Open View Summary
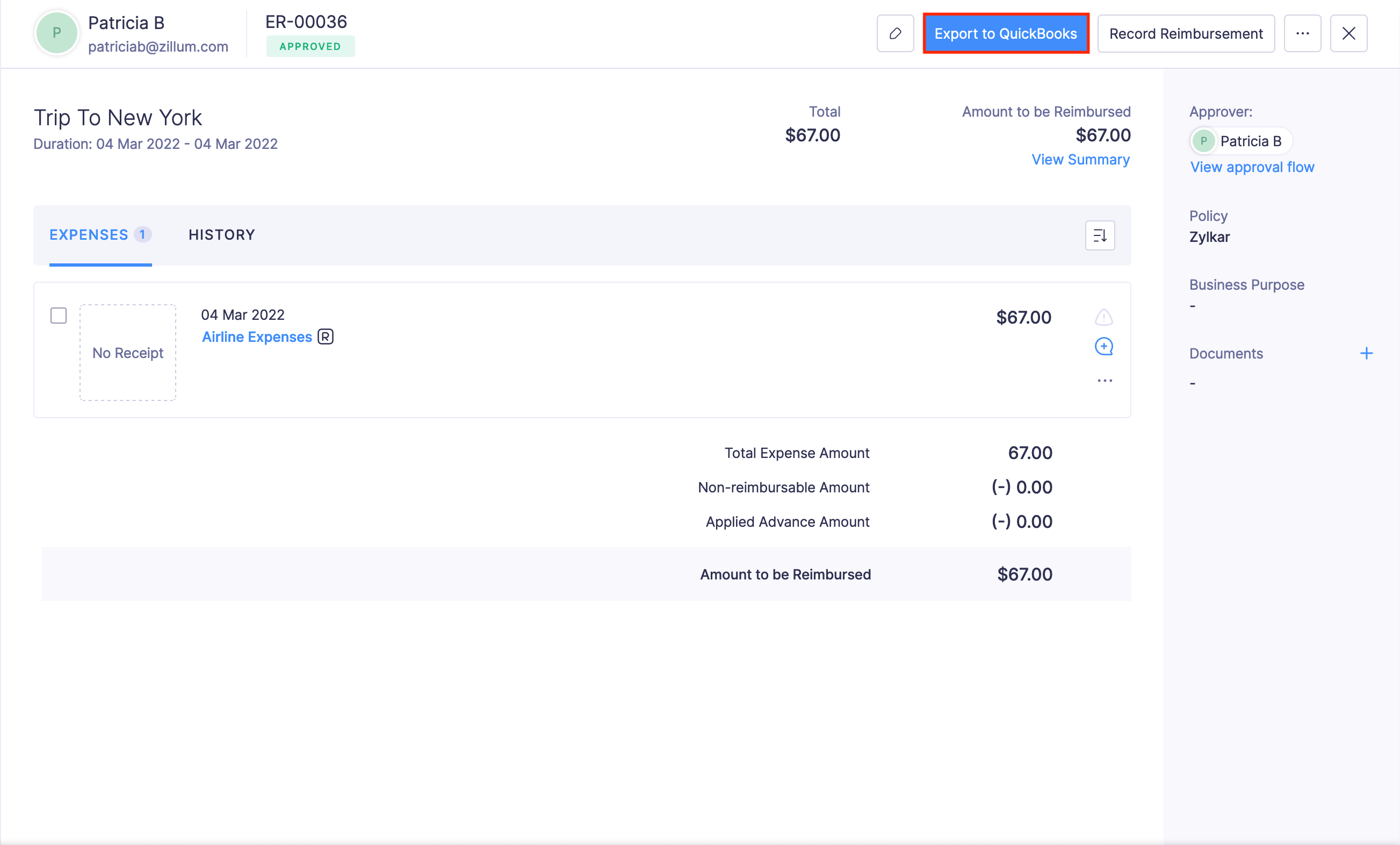The width and height of the screenshot is (1400, 845). [x=1080, y=160]
